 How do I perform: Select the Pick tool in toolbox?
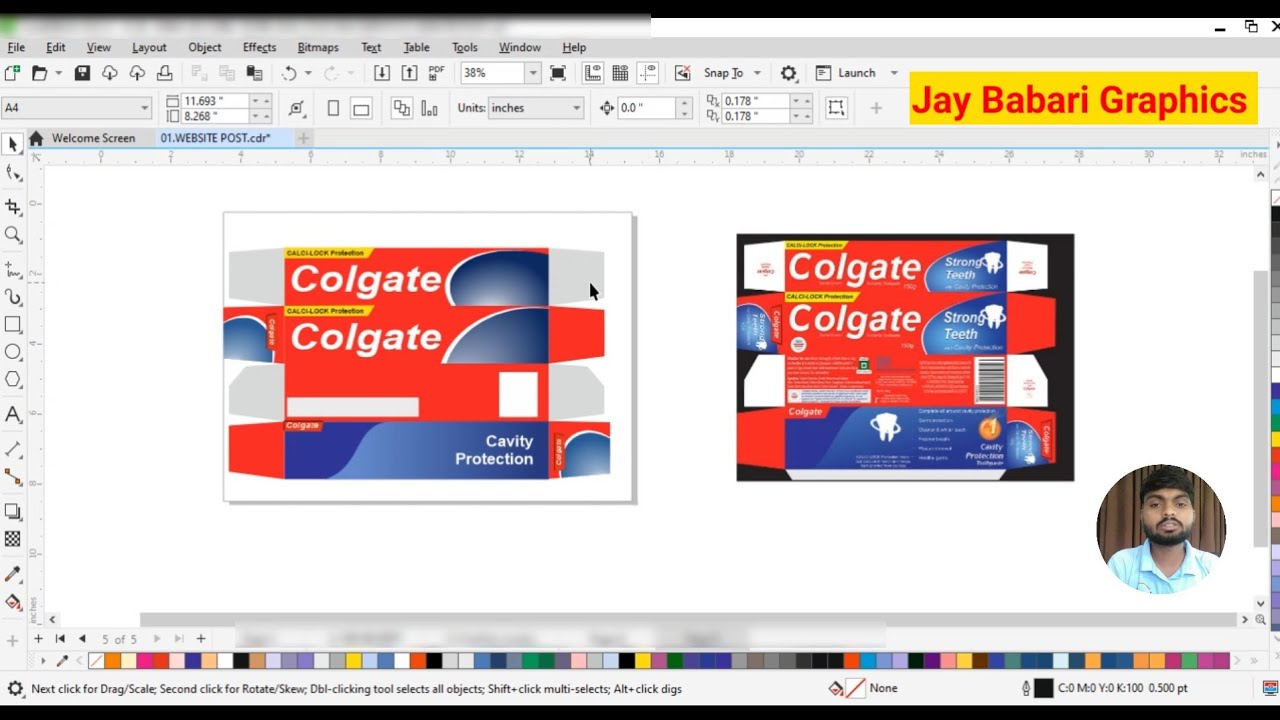(x=13, y=145)
